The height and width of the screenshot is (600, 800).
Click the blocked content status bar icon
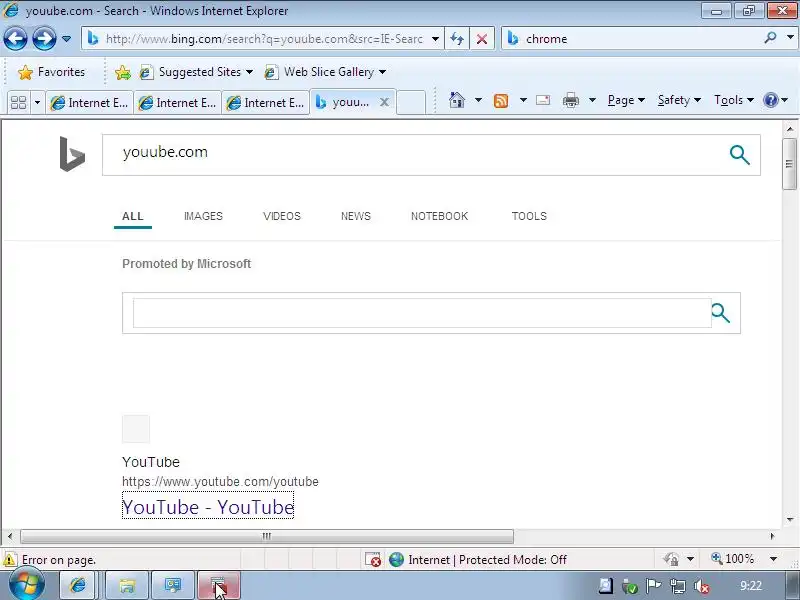tap(373, 560)
